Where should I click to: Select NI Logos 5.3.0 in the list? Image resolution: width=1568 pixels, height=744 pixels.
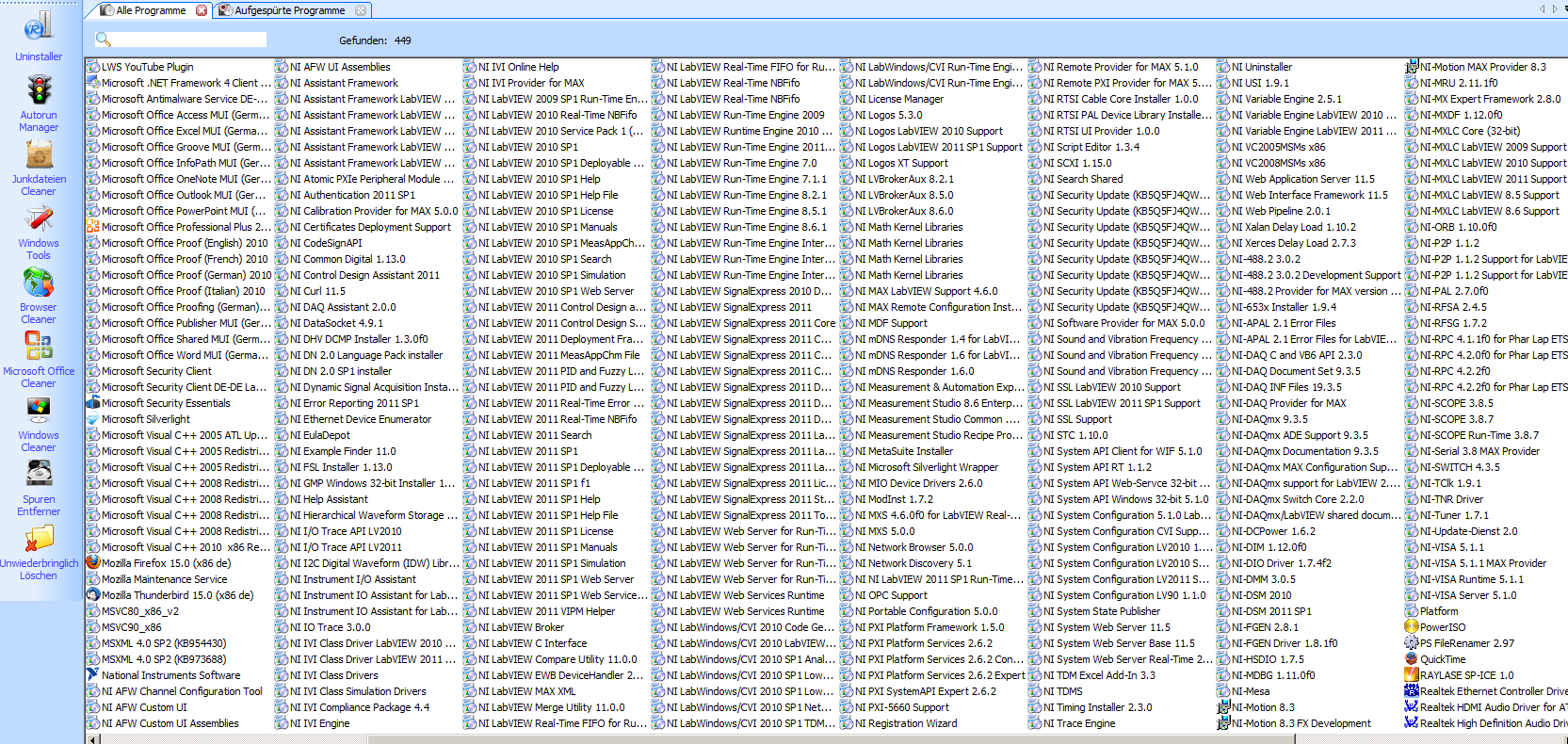tap(888, 115)
